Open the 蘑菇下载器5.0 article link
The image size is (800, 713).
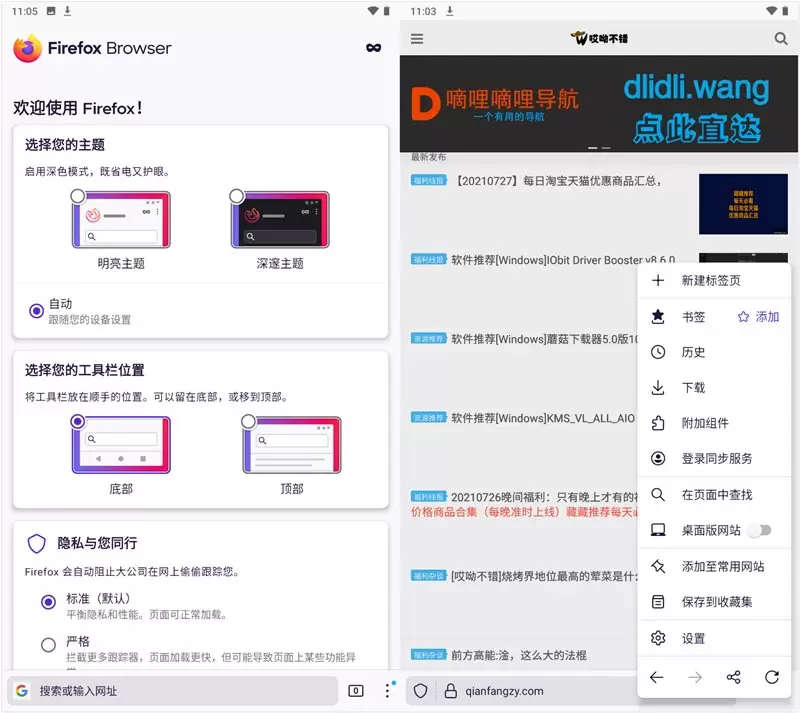[x=544, y=339]
